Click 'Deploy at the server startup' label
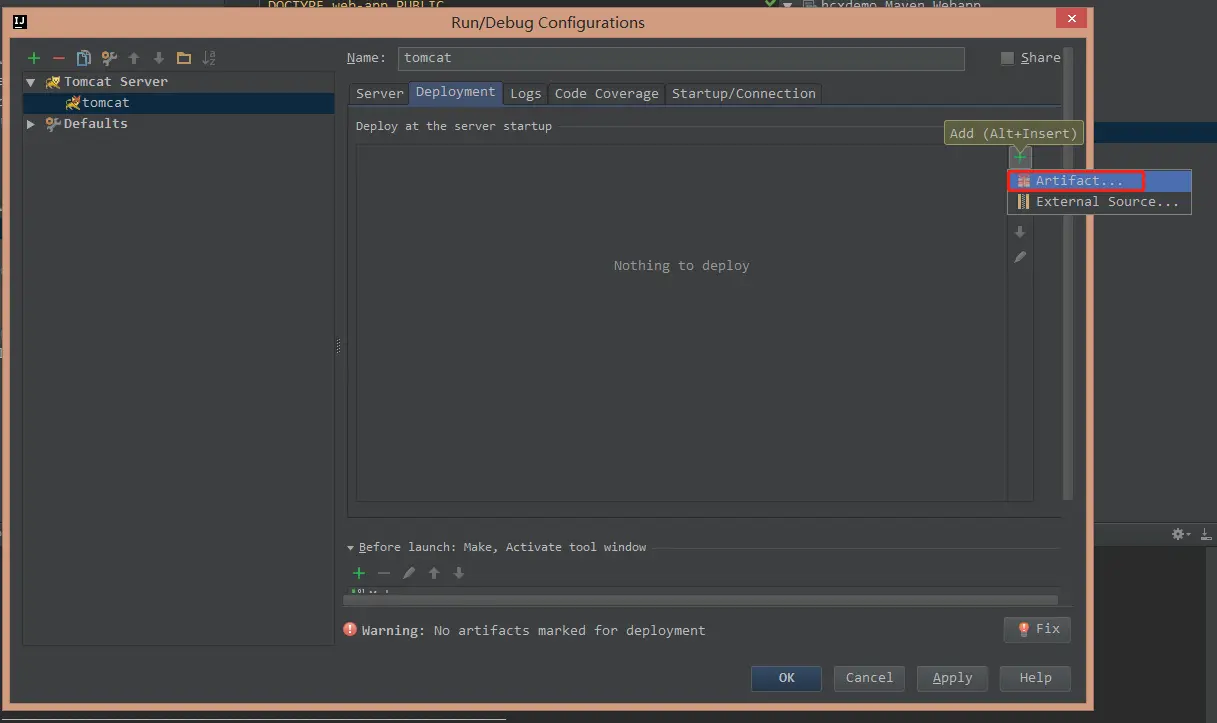This screenshot has width=1217, height=723. click(454, 126)
